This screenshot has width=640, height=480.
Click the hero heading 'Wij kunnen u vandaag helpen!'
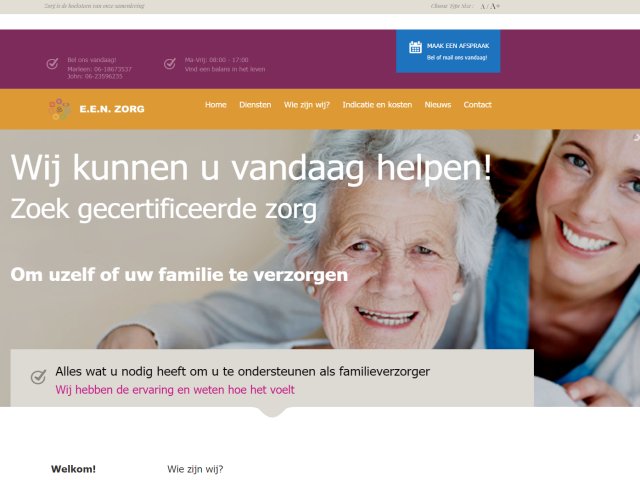[x=250, y=168]
